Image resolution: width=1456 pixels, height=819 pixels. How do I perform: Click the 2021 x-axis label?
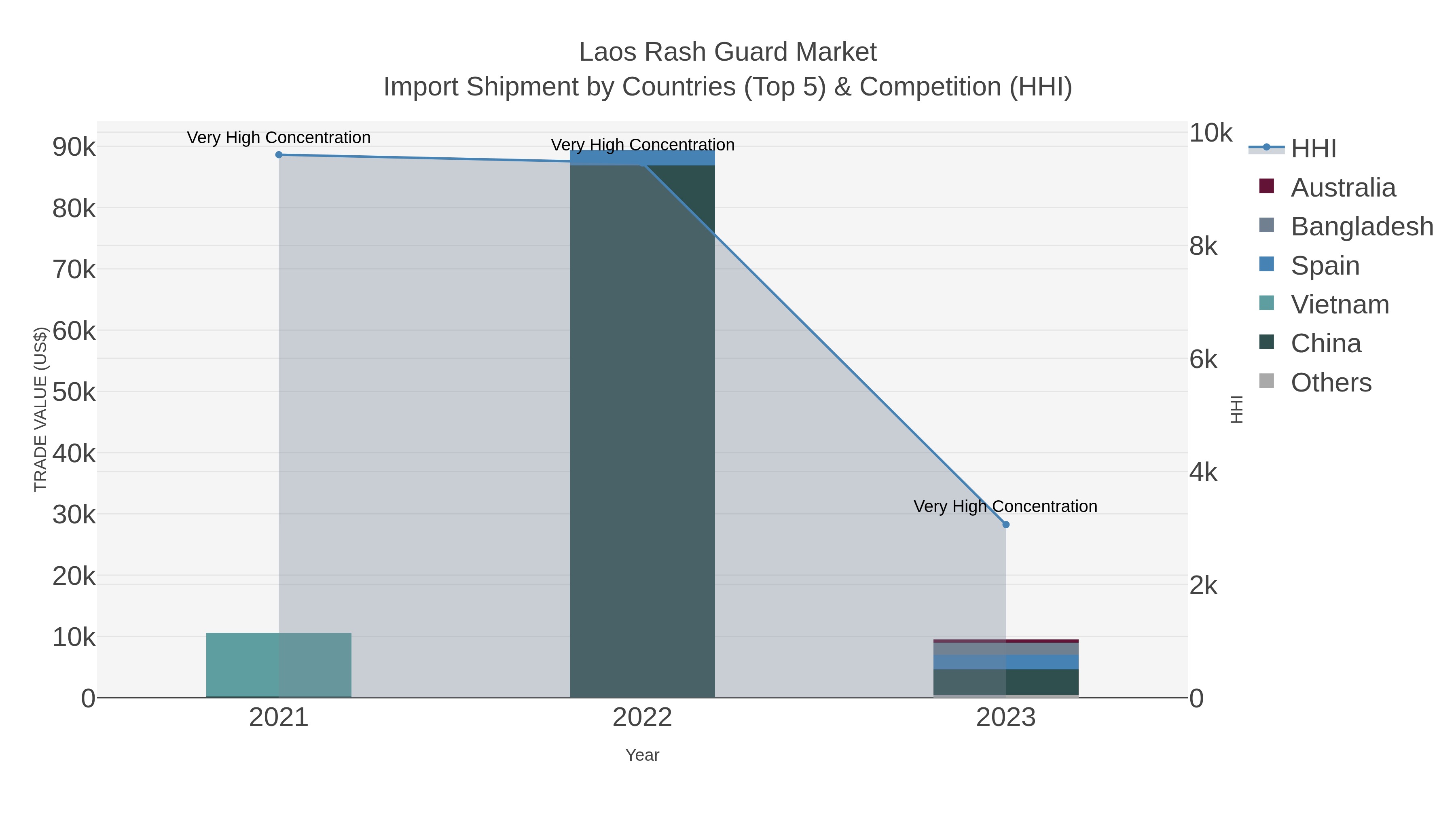[x=279, y=718]
